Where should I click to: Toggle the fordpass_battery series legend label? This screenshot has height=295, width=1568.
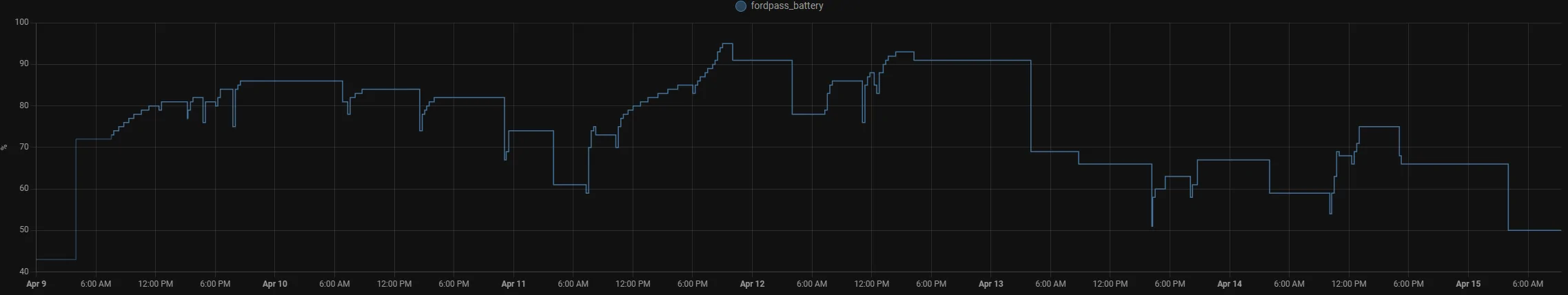[x=787, y=6]
